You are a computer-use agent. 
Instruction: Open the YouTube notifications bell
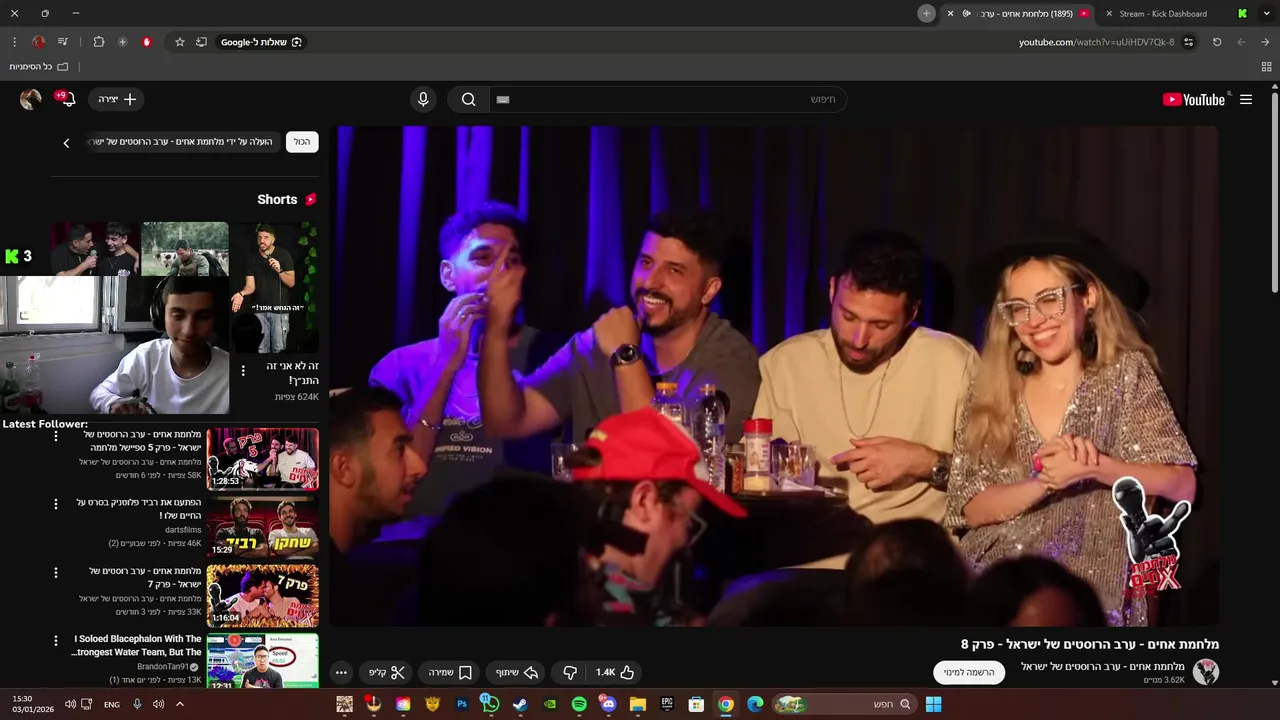[x=66, y=99]
